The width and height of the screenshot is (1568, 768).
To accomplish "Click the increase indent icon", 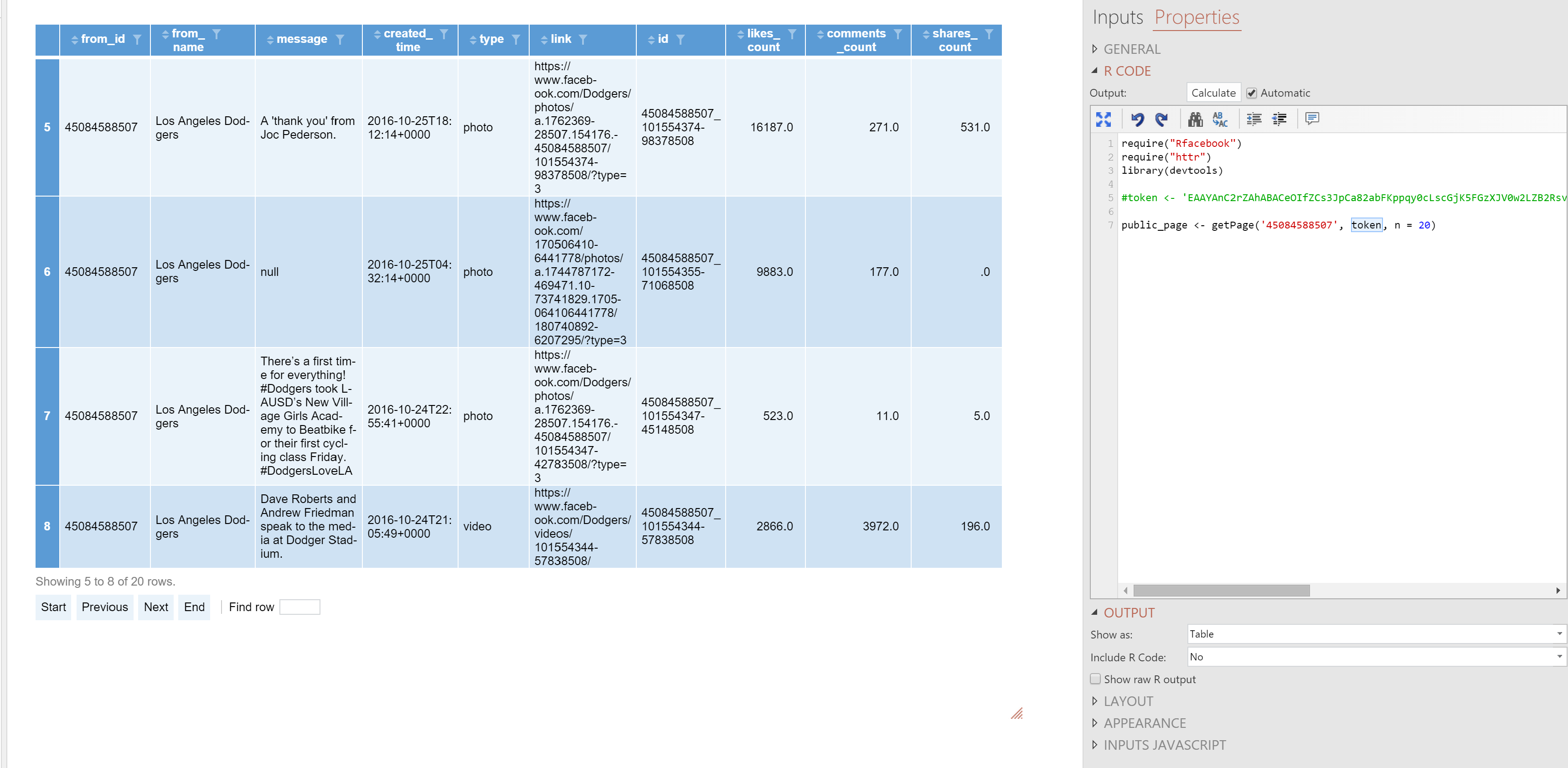I will tap(1253, 119).
